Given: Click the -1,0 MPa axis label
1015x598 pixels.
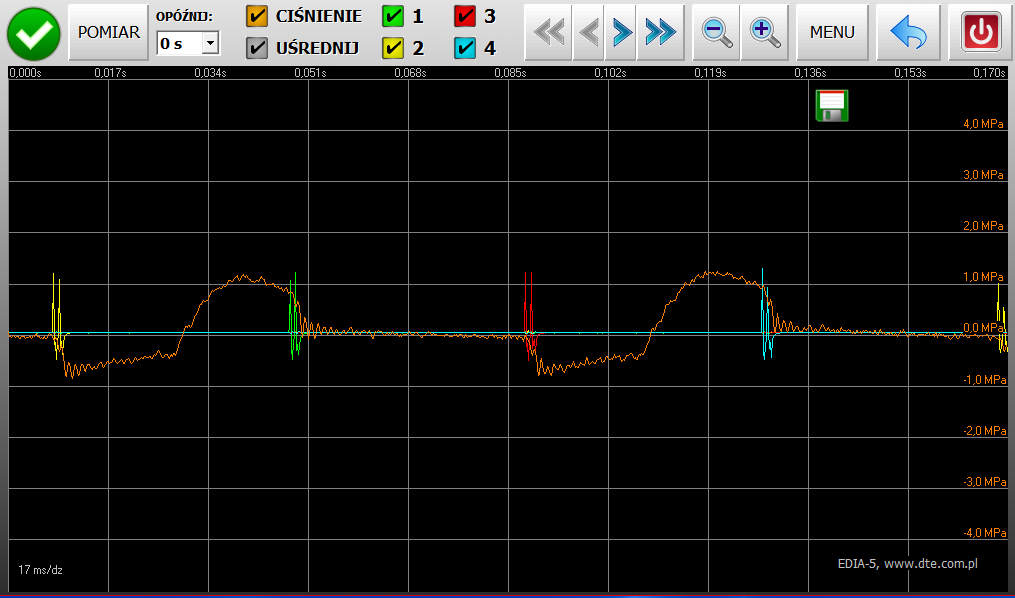Looking at the screenshot, I should pyautogui.click(x=985, y=379).
